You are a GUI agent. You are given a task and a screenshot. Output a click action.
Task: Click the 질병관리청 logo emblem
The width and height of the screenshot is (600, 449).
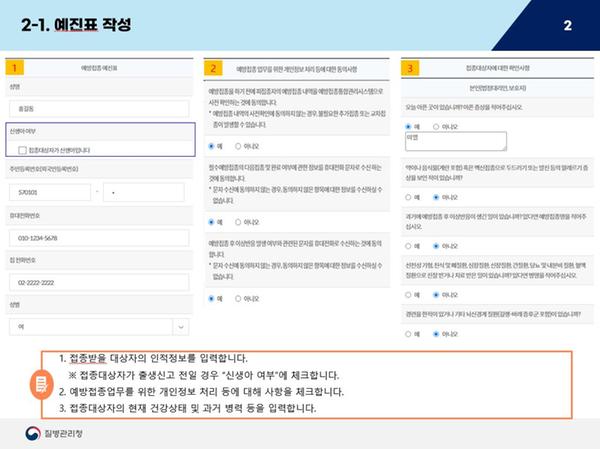(33, 433)
